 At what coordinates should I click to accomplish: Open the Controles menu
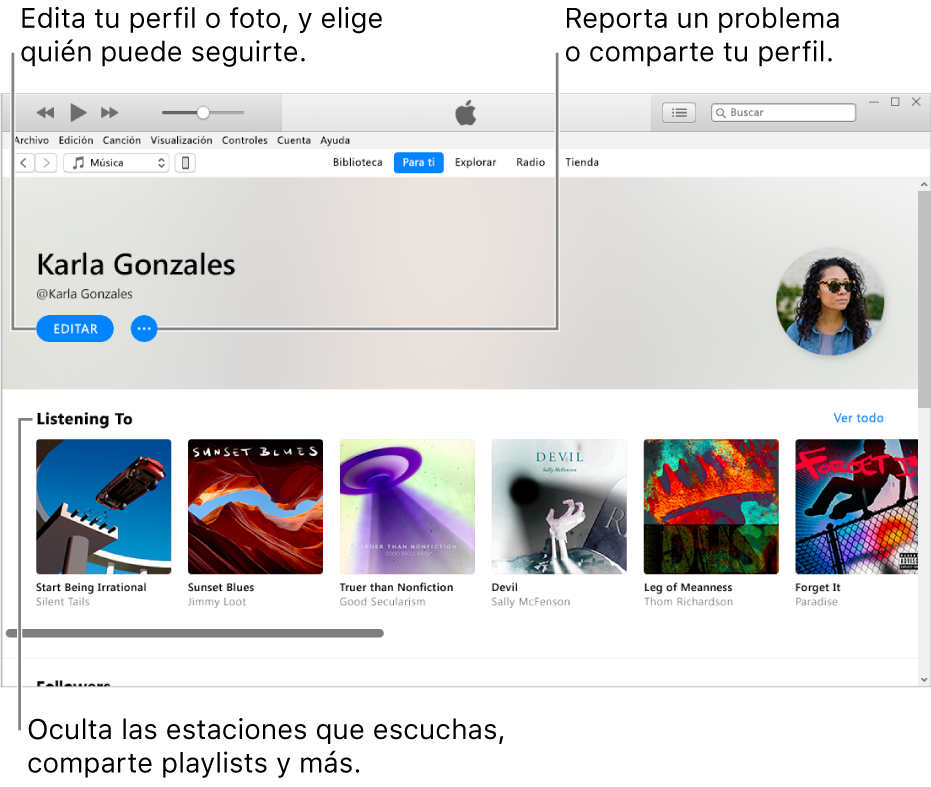pyautogui.click(x=244, y=140)
